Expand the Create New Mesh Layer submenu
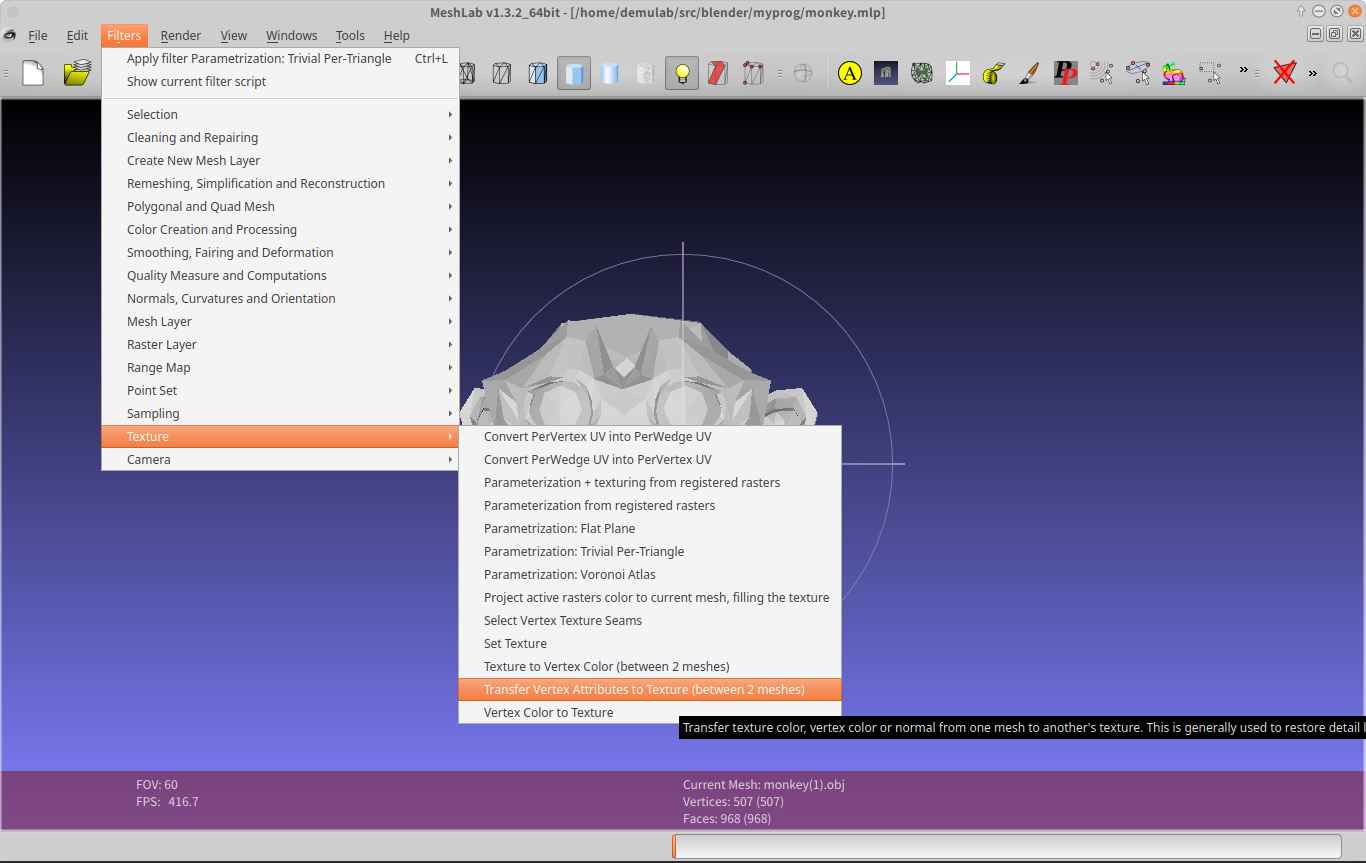The image size is (1366, 863). 280,160
